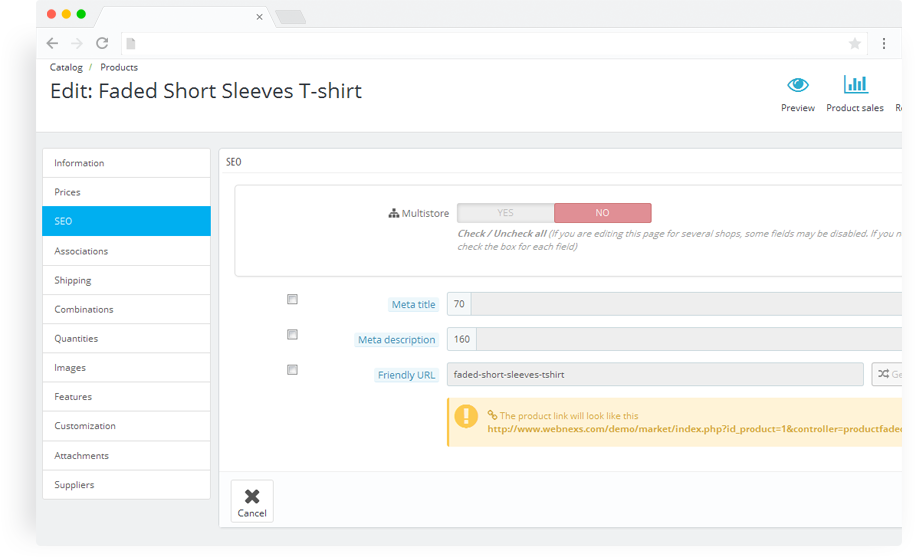Open the Features tab
The image size is (915, 559).
(126, 397)
